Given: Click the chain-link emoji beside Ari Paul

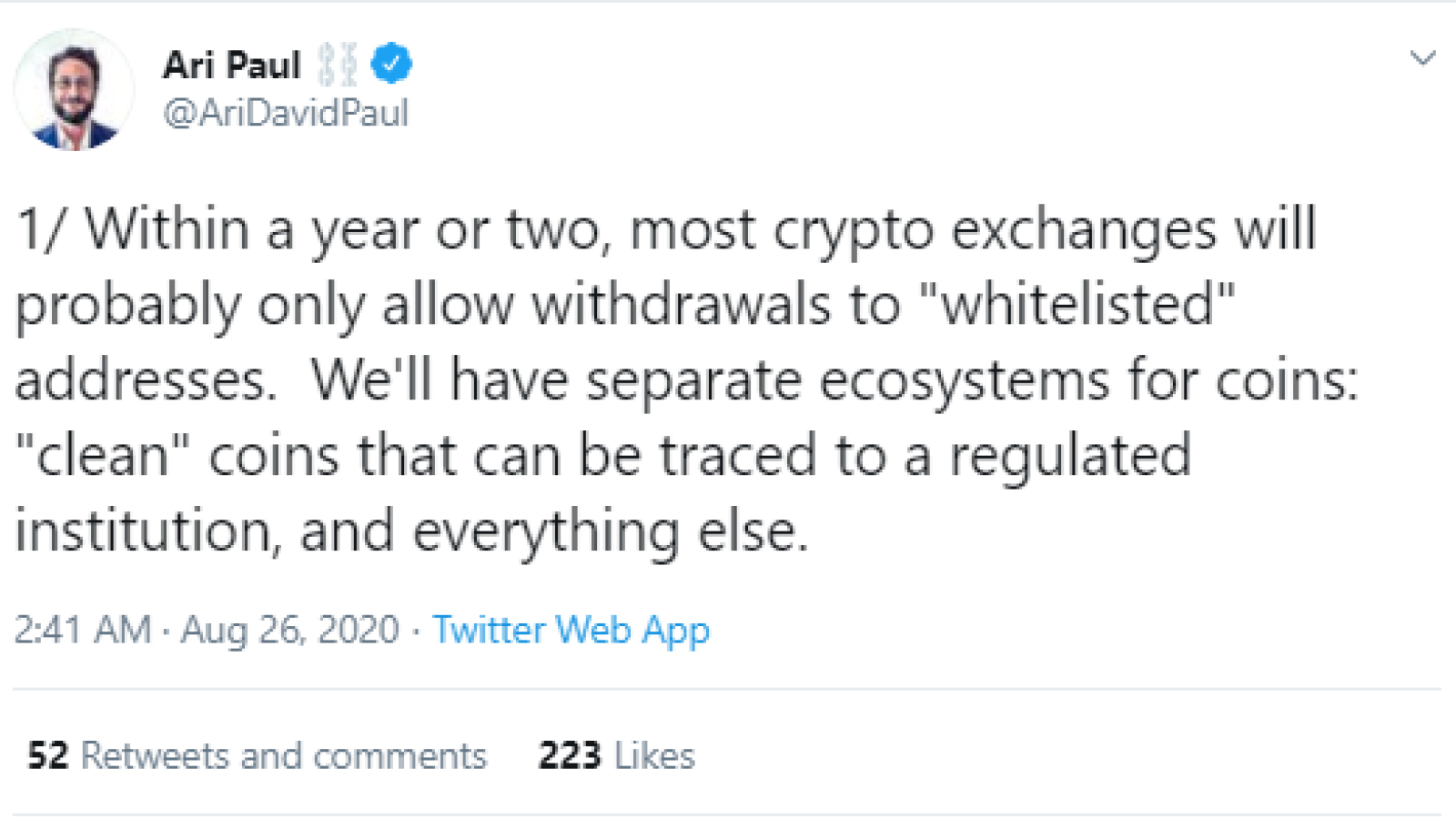Looking at the screenshot, I should click(337, 65).
